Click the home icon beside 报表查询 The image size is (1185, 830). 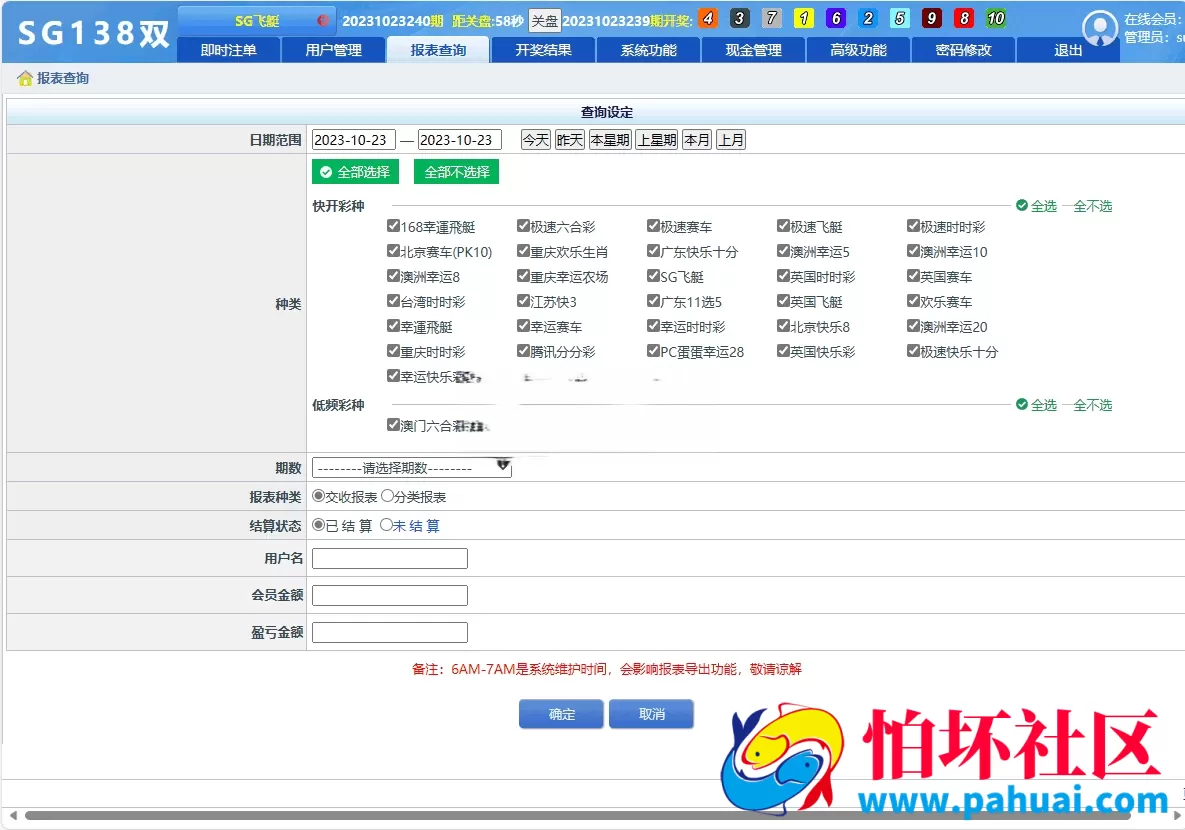[x=25, y=78]
